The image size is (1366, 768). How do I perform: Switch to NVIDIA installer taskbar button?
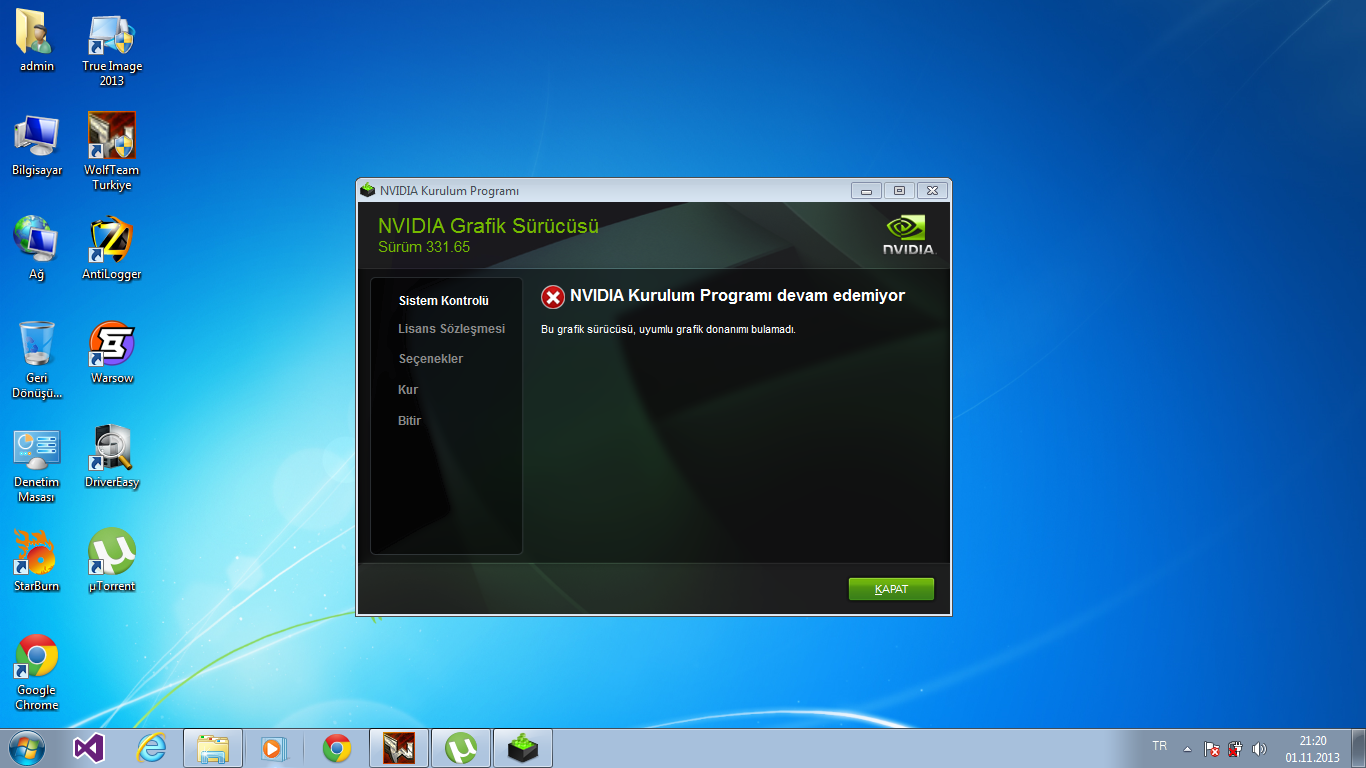(x=523, y=748)
